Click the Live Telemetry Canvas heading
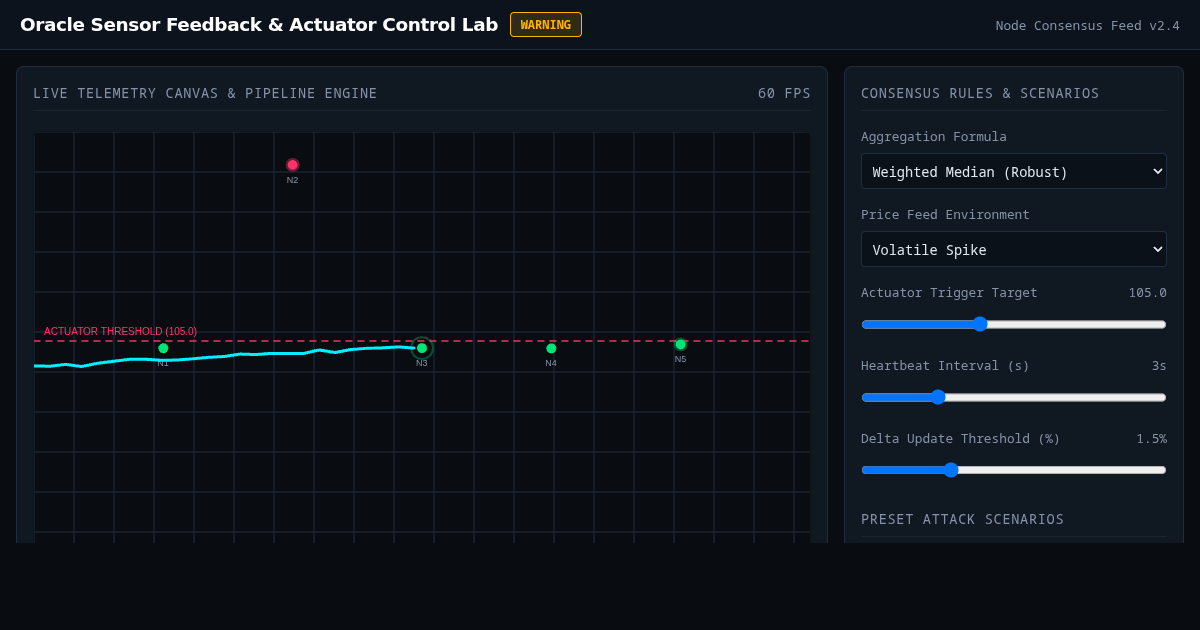This screenshot has height=630, width=1200. click(x=205, y=93)
